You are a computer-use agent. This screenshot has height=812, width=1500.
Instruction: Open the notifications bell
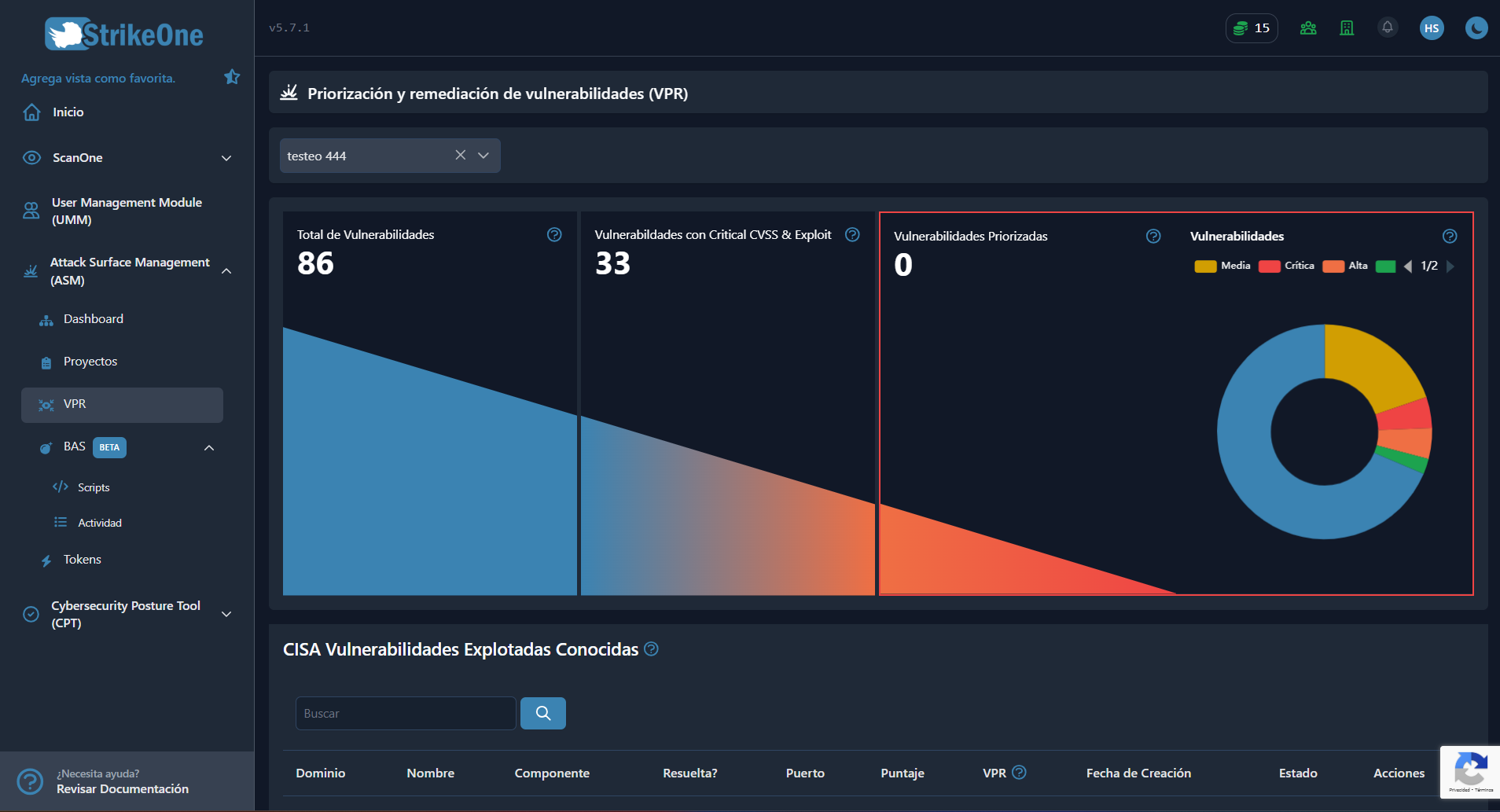click(x=1388, y=28)
